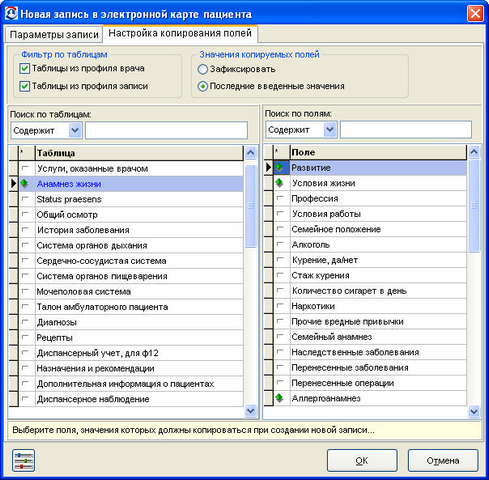Viewport: 489px width, 480px height.
Task: Confirm with the OK button
Action: (362, 461)
